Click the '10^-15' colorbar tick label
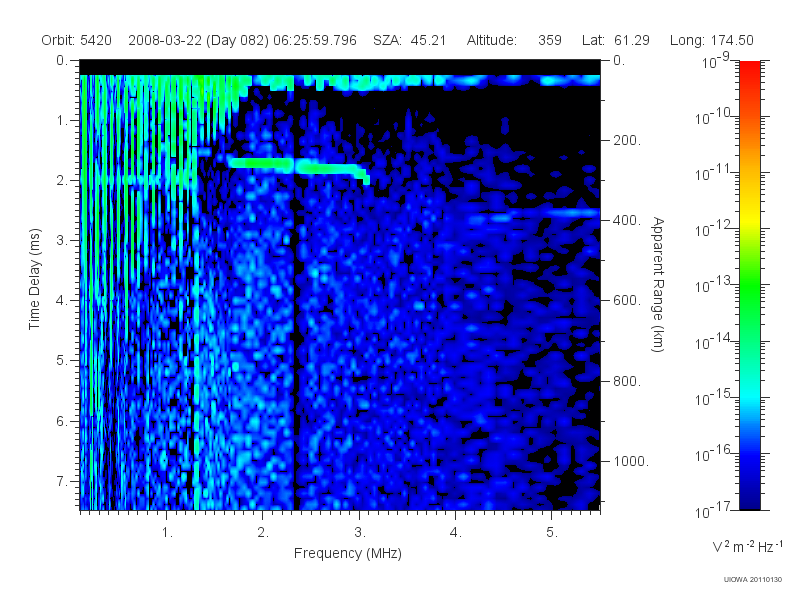The image size is (800, 600). (x=712, y=398)
